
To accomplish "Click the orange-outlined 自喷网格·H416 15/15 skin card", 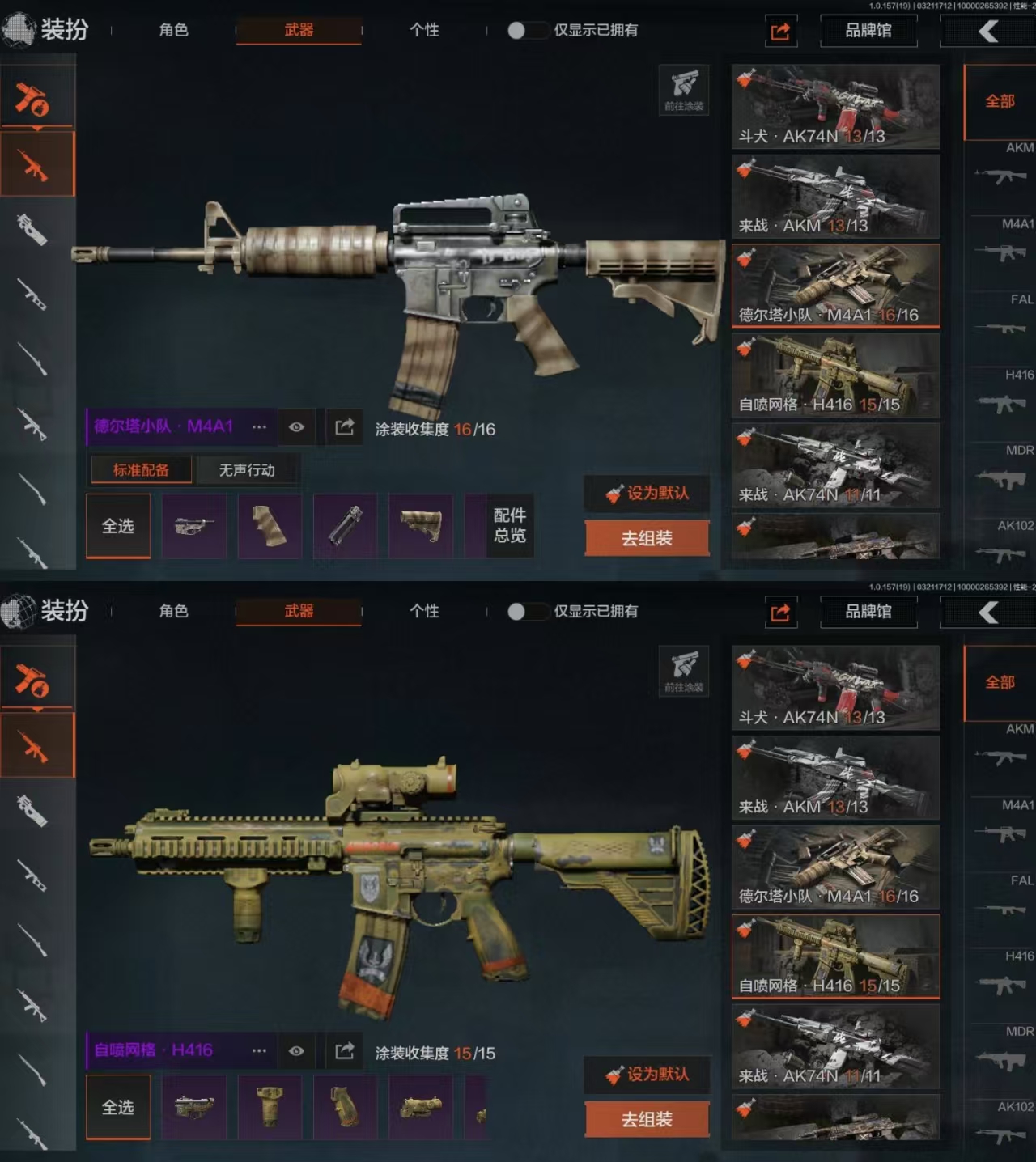I will tap(836, 956).
